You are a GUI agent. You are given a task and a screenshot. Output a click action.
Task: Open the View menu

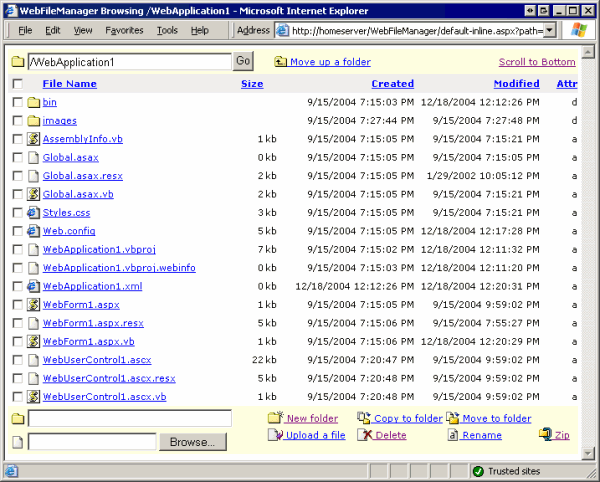(x=83, y=30)
